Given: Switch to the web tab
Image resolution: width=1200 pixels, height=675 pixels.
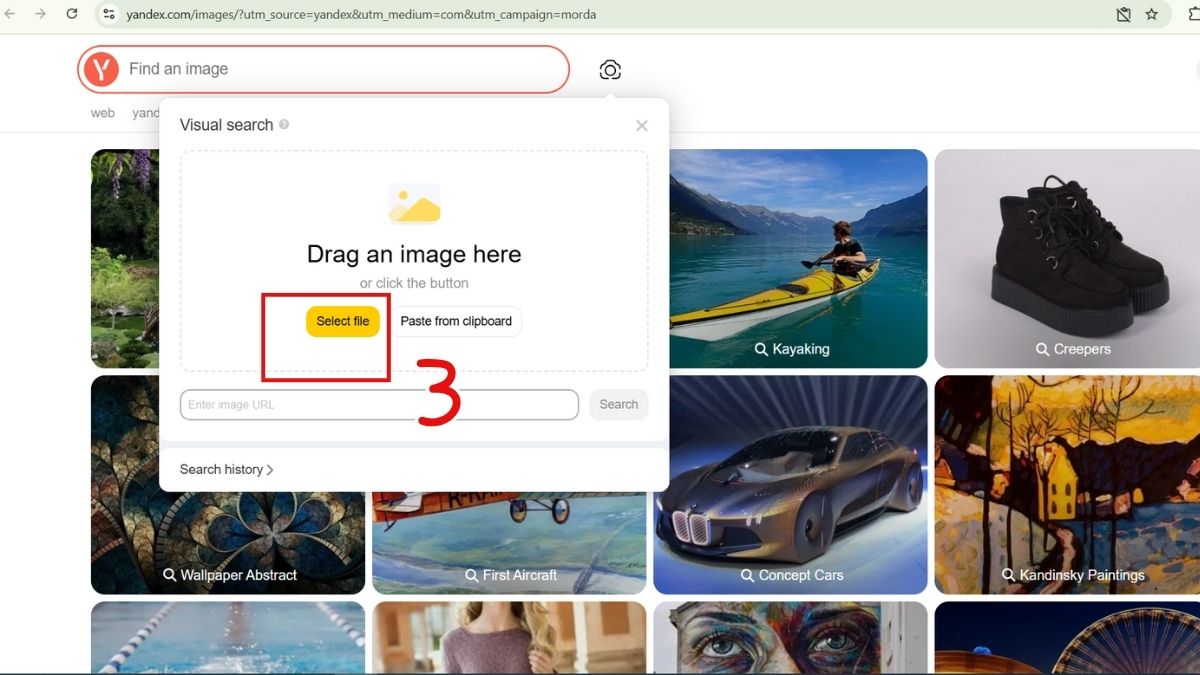Looking at the screenshot, I should (x=102, y=112).
